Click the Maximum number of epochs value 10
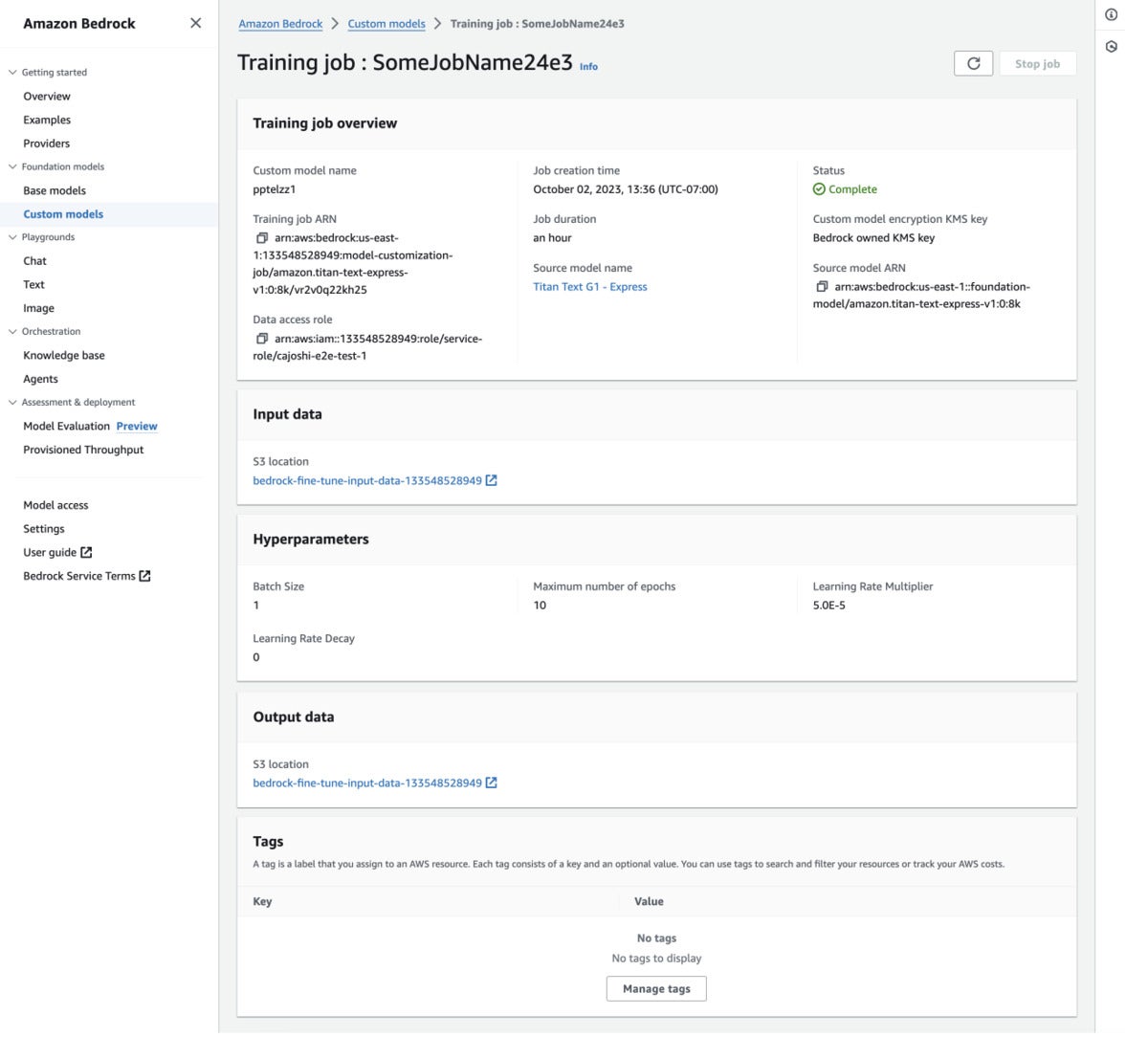The width and height of the screenshot is (1148, 1059). (540, 606)
